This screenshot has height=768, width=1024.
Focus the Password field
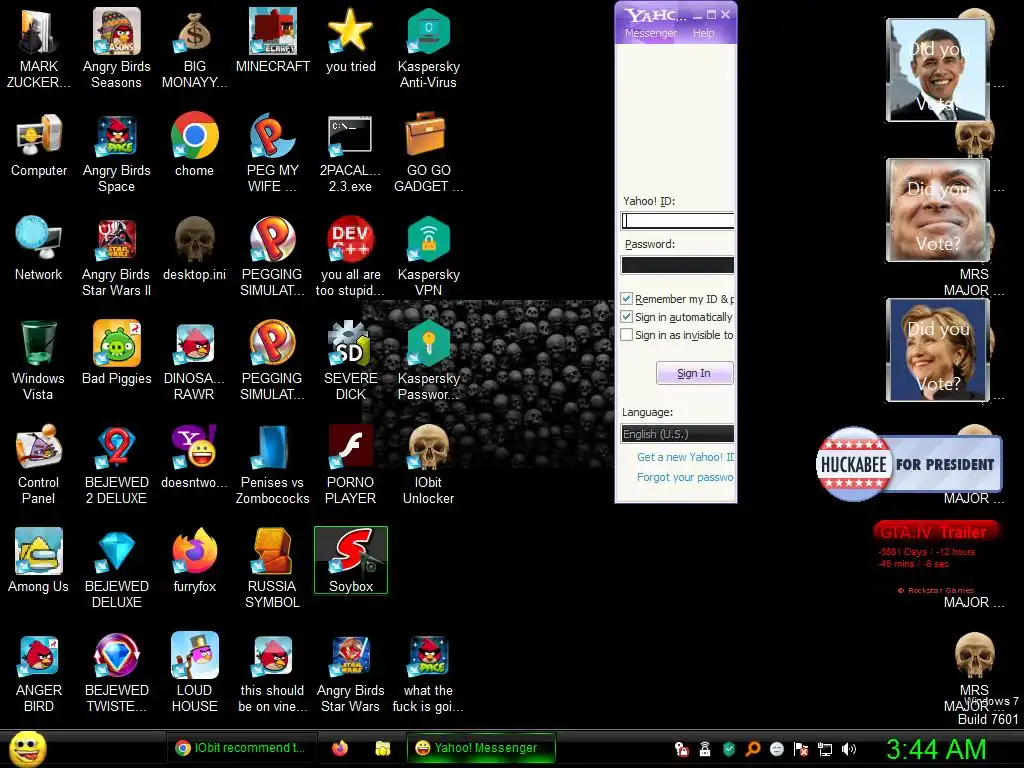point(677,264)
